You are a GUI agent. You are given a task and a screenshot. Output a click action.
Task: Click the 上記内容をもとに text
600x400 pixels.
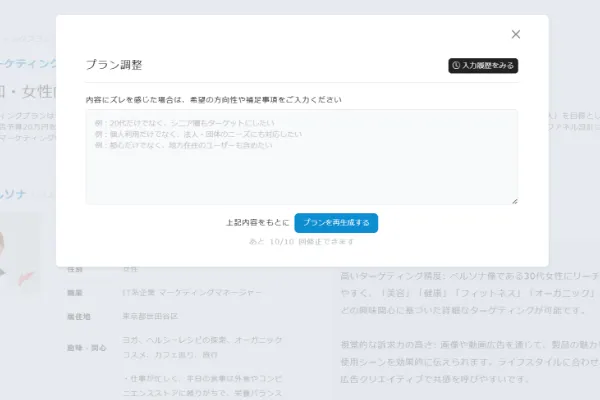click(x=258, y=222)
